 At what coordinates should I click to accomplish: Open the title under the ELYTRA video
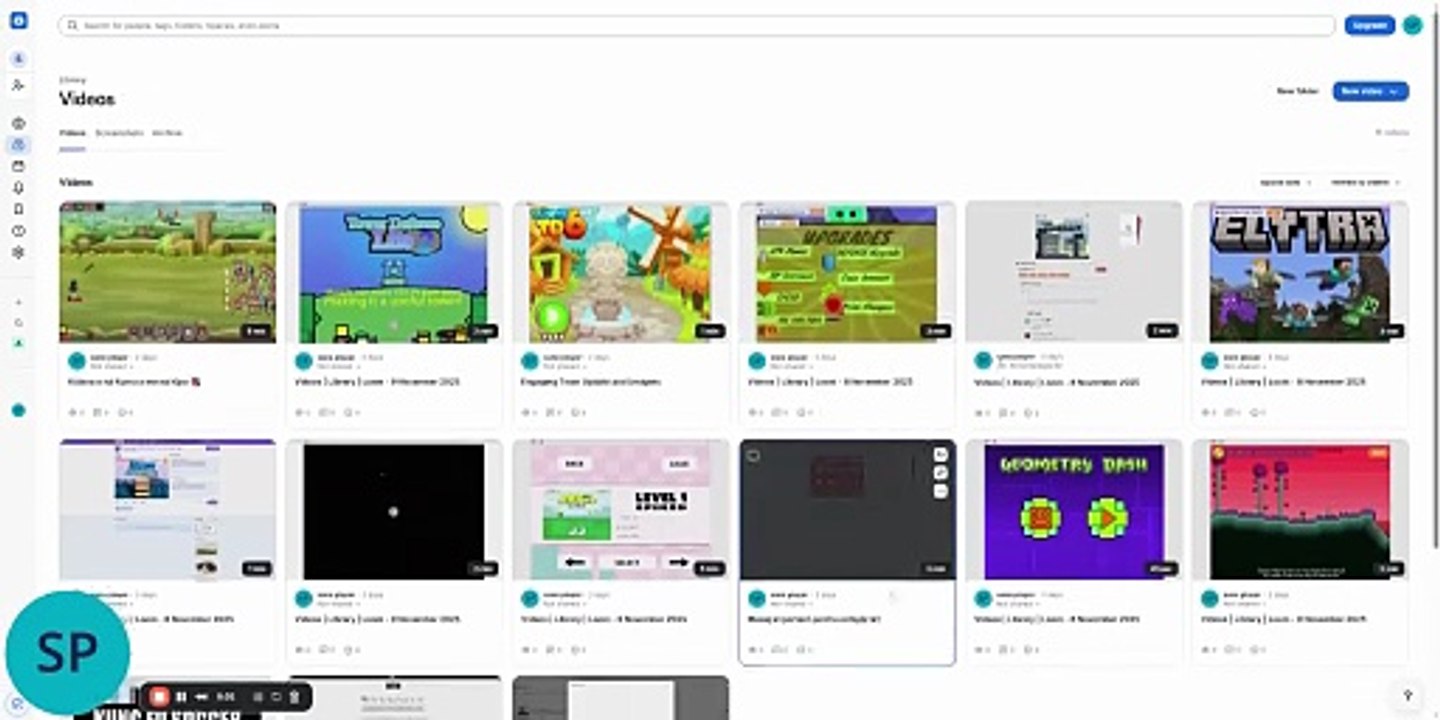click(x=1284, y=382)
